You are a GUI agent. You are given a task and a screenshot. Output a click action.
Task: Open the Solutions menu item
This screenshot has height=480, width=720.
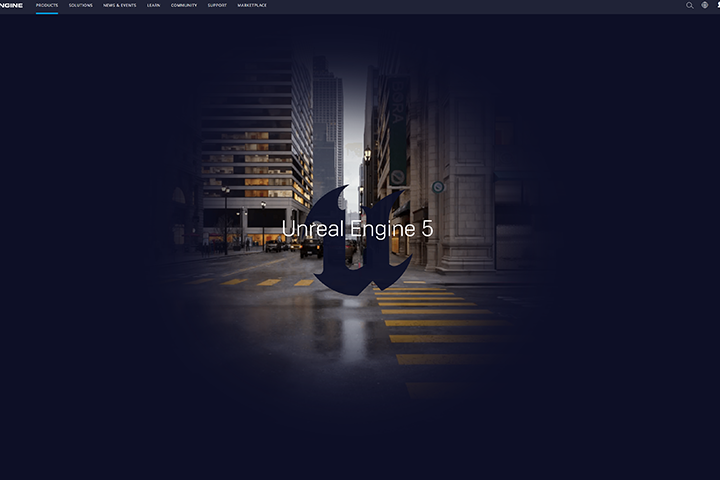81,6
